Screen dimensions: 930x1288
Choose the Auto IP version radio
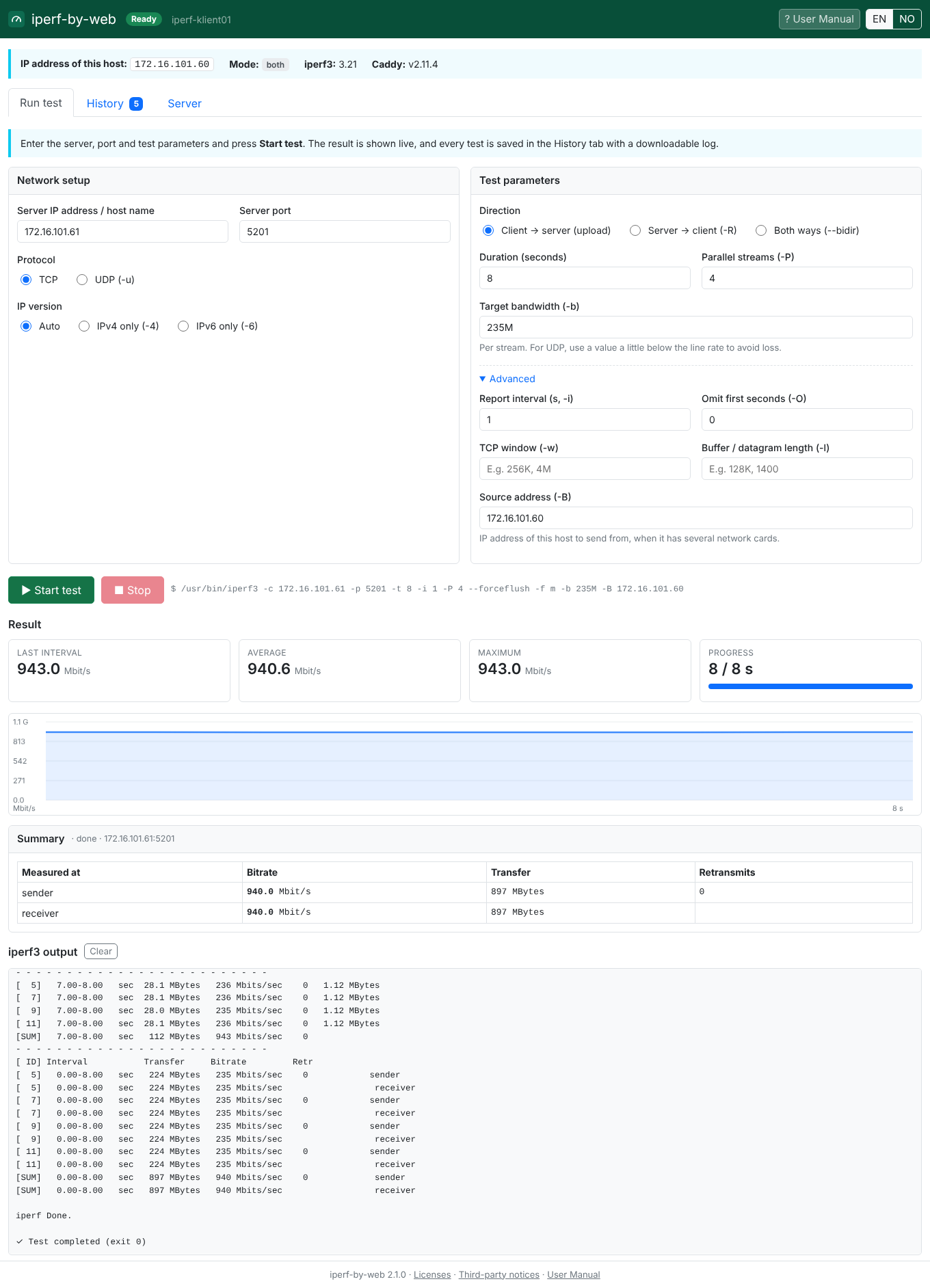pyautogui.click(x=26, y=326)
